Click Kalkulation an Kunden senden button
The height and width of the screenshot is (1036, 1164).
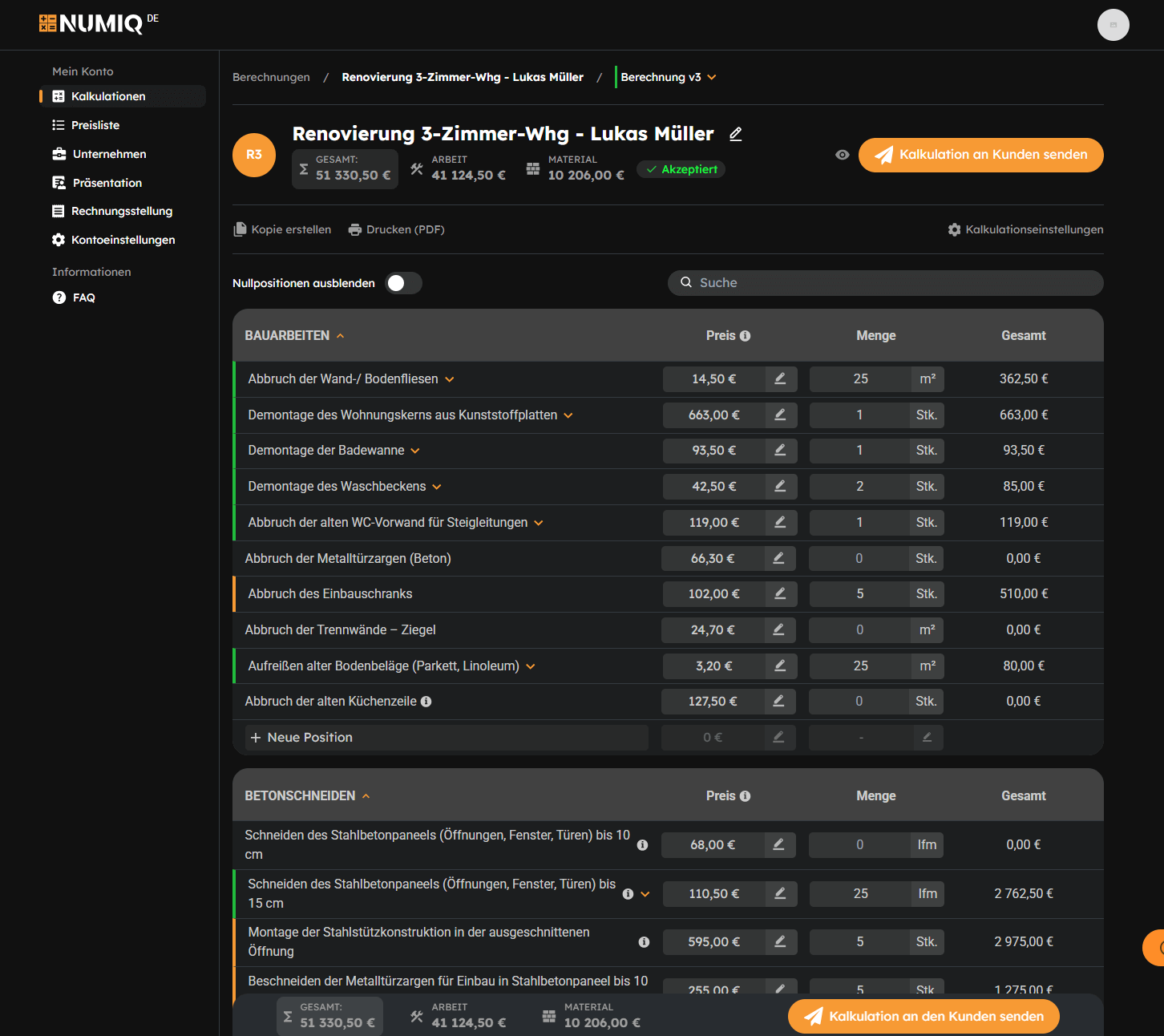tap(980, 155)
